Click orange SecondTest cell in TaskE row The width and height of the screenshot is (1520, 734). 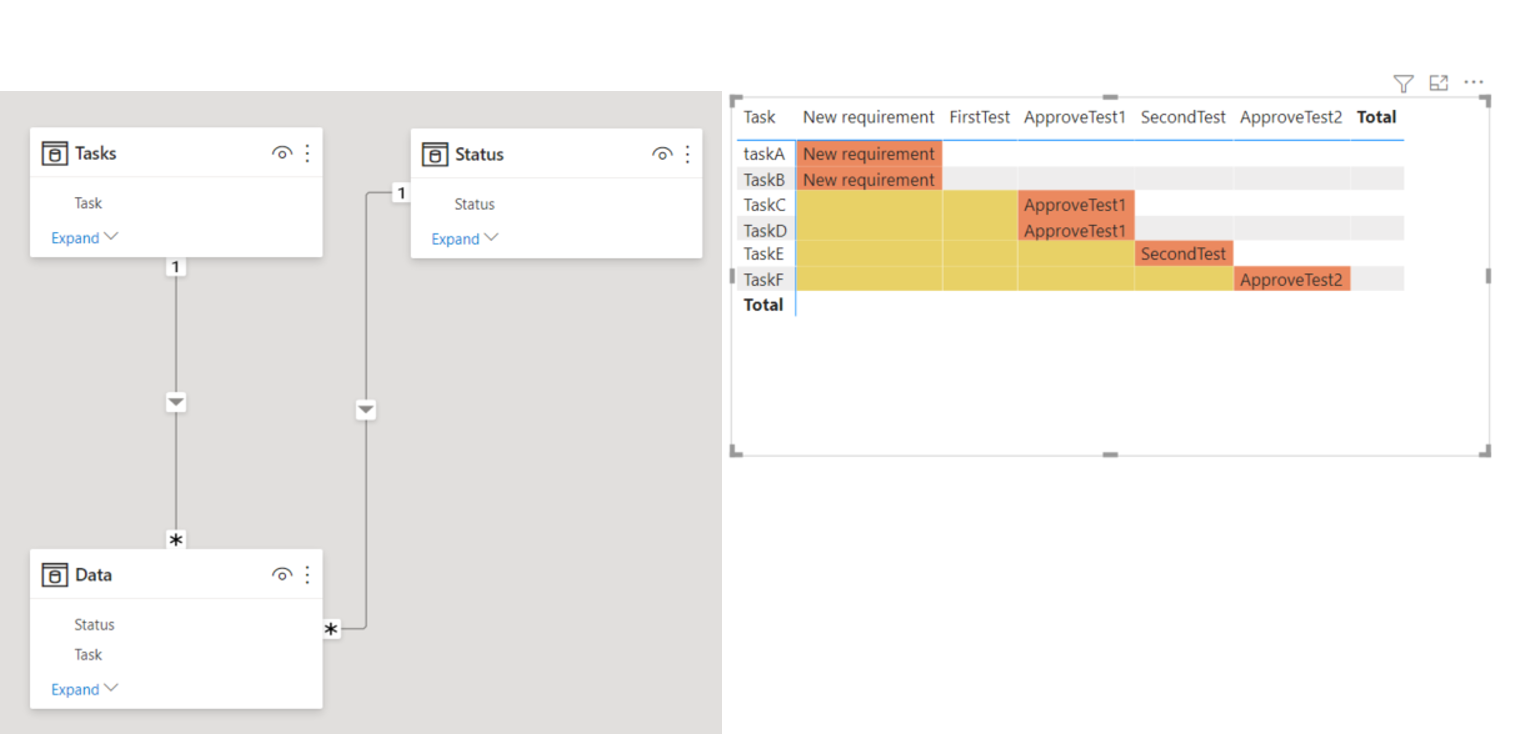point(1184,254)
